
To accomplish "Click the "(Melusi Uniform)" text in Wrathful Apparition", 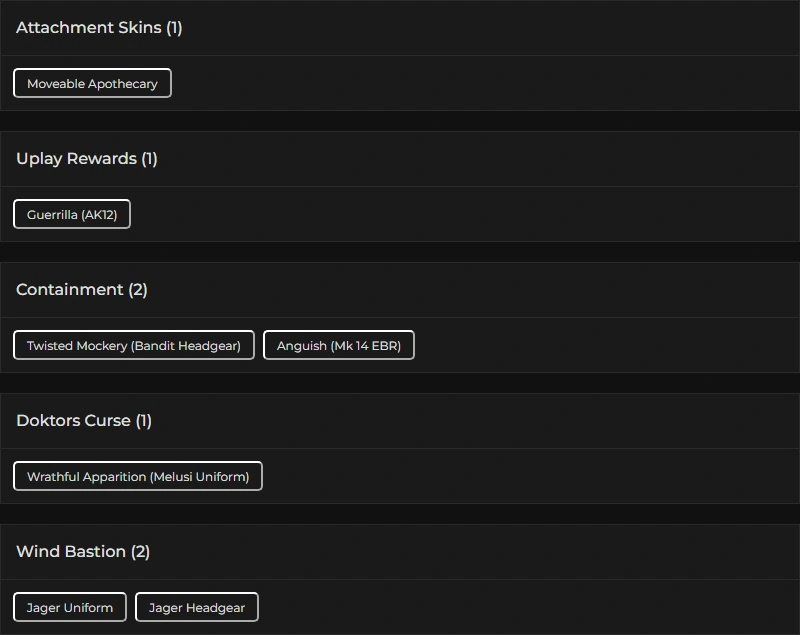I will [x=200, y=477].
